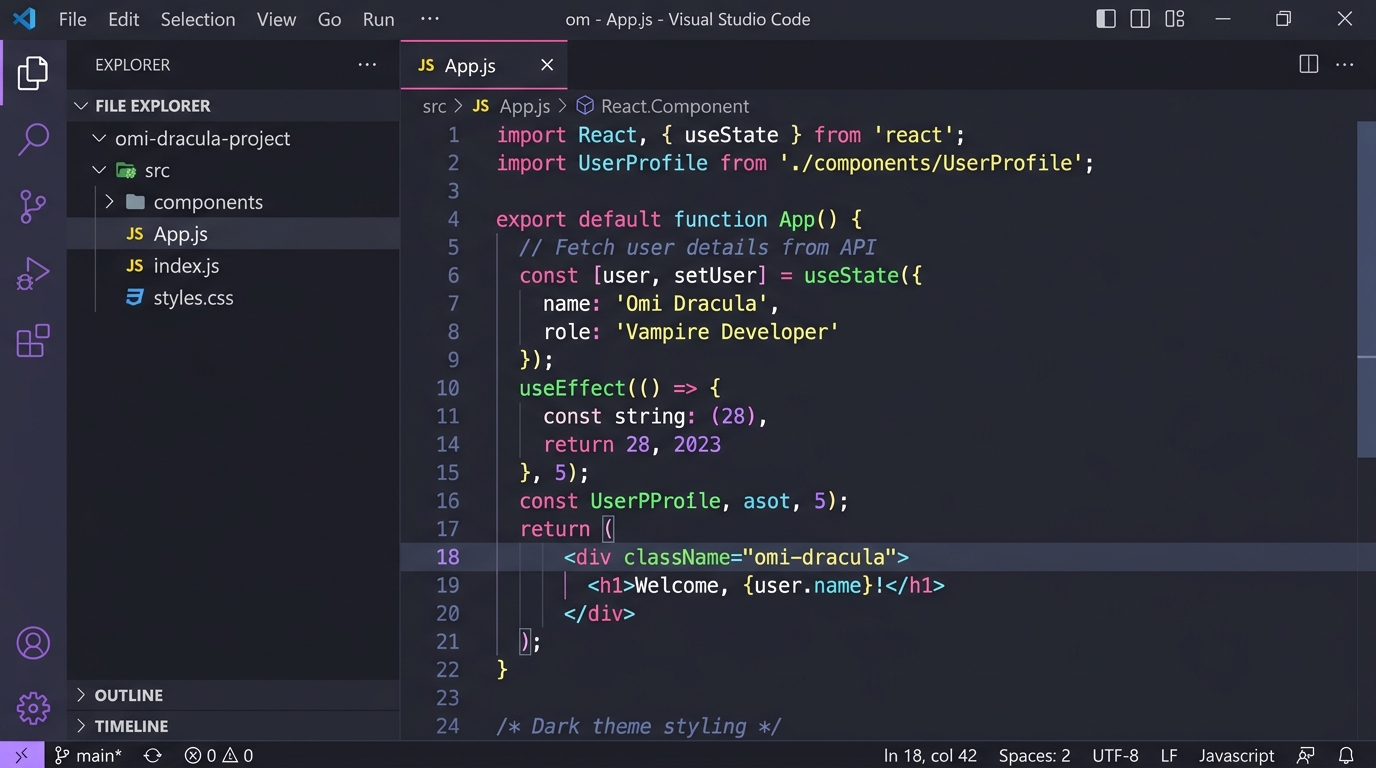
Task: Toggle the primary side bar
Action: (1106, 19)
